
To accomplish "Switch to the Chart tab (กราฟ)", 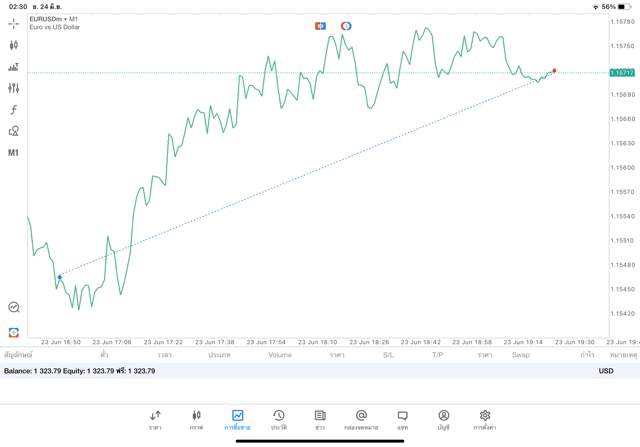I will (x=196, y=419).
